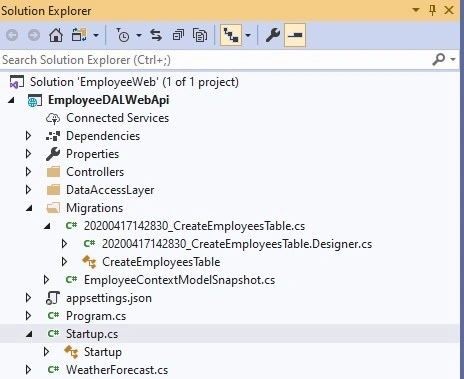The height and width of the screenshot is (379, 464).
Task: Expand the Dependencies node
Action: (x=29, y=136)
